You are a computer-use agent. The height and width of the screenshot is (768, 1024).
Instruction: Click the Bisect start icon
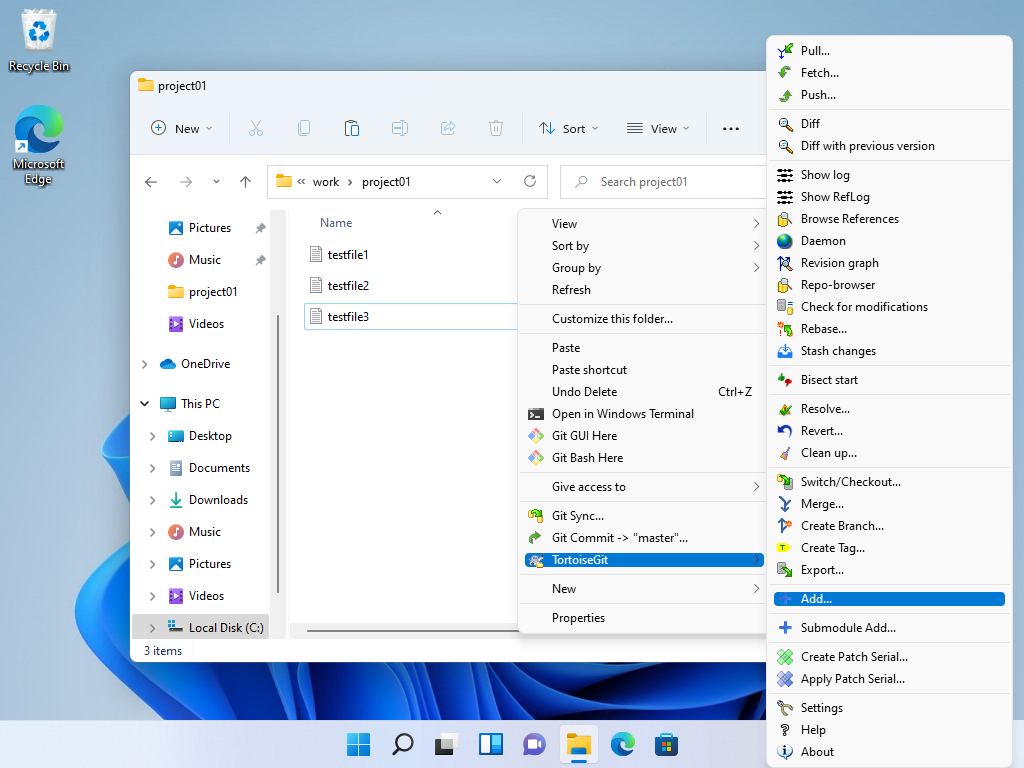tap(785, 380)
